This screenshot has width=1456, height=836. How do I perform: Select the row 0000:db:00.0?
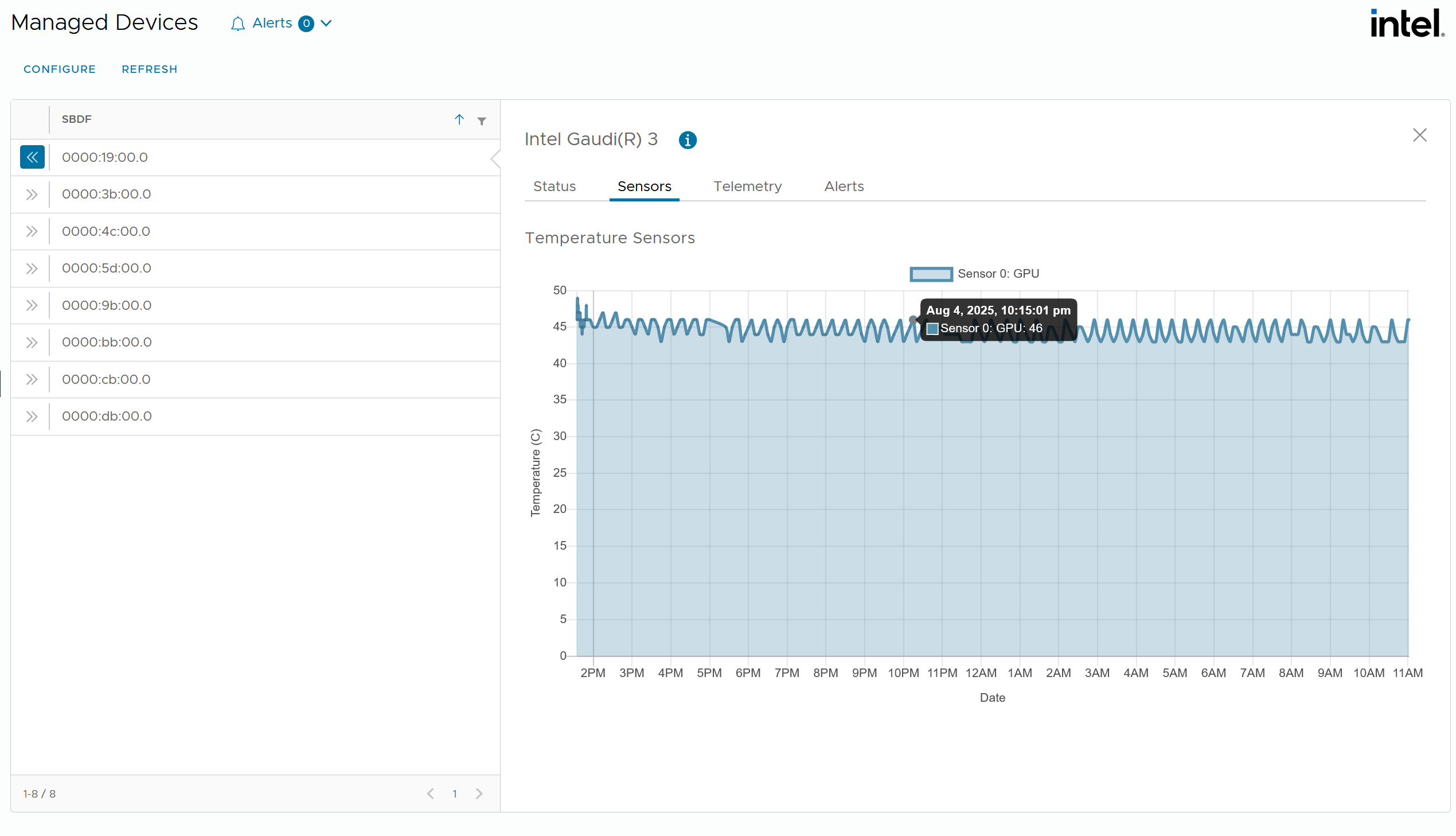pyautogui.click(x=107, y=416)
